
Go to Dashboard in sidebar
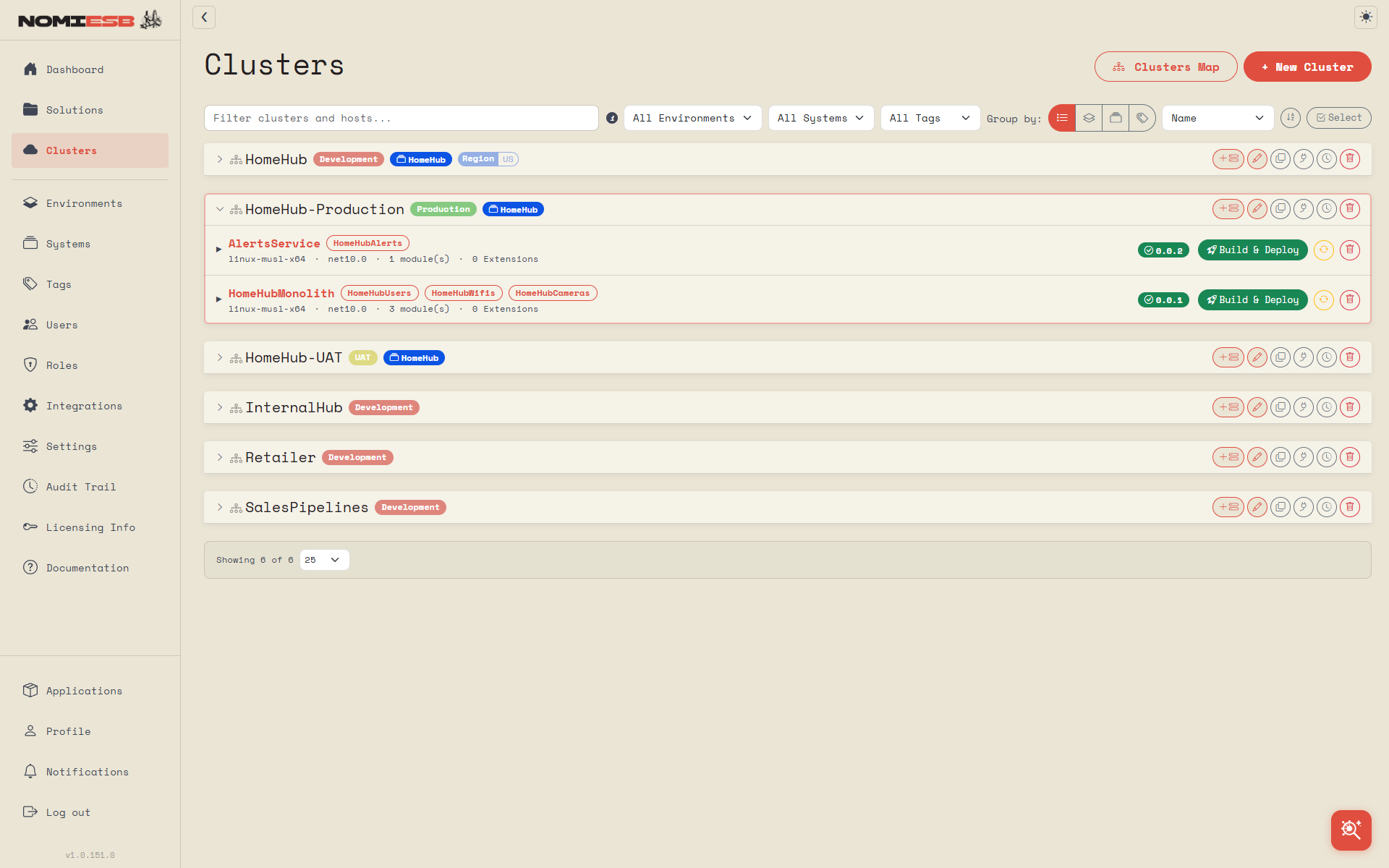90,69
